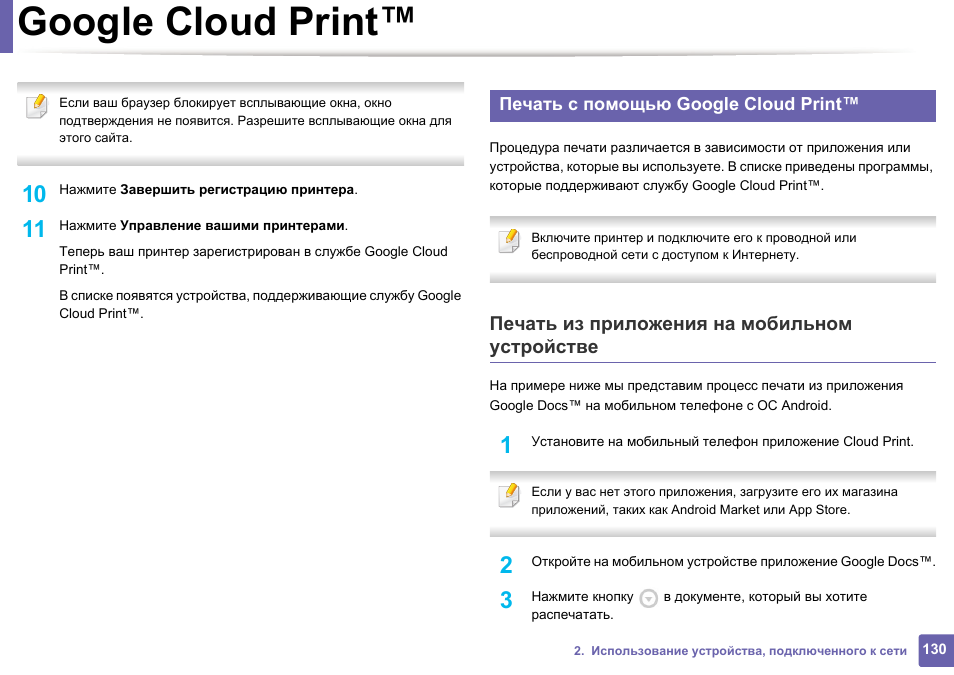Click the note text "Включите принтер и подключите его"
Image resolution: width=954 pixels, height=675 pixels.
click(694, 247)
